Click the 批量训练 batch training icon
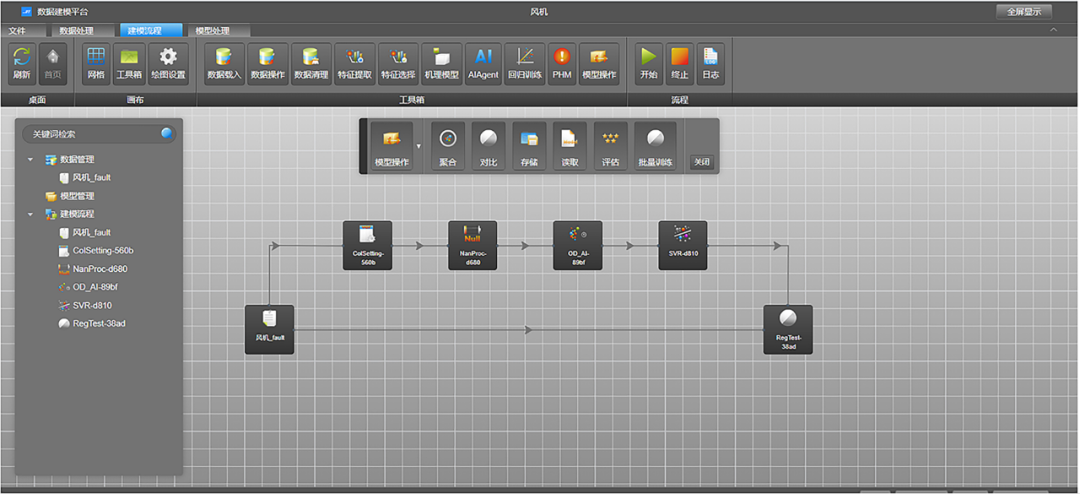This screenshot has height=494, width=1080. point(656,146)
